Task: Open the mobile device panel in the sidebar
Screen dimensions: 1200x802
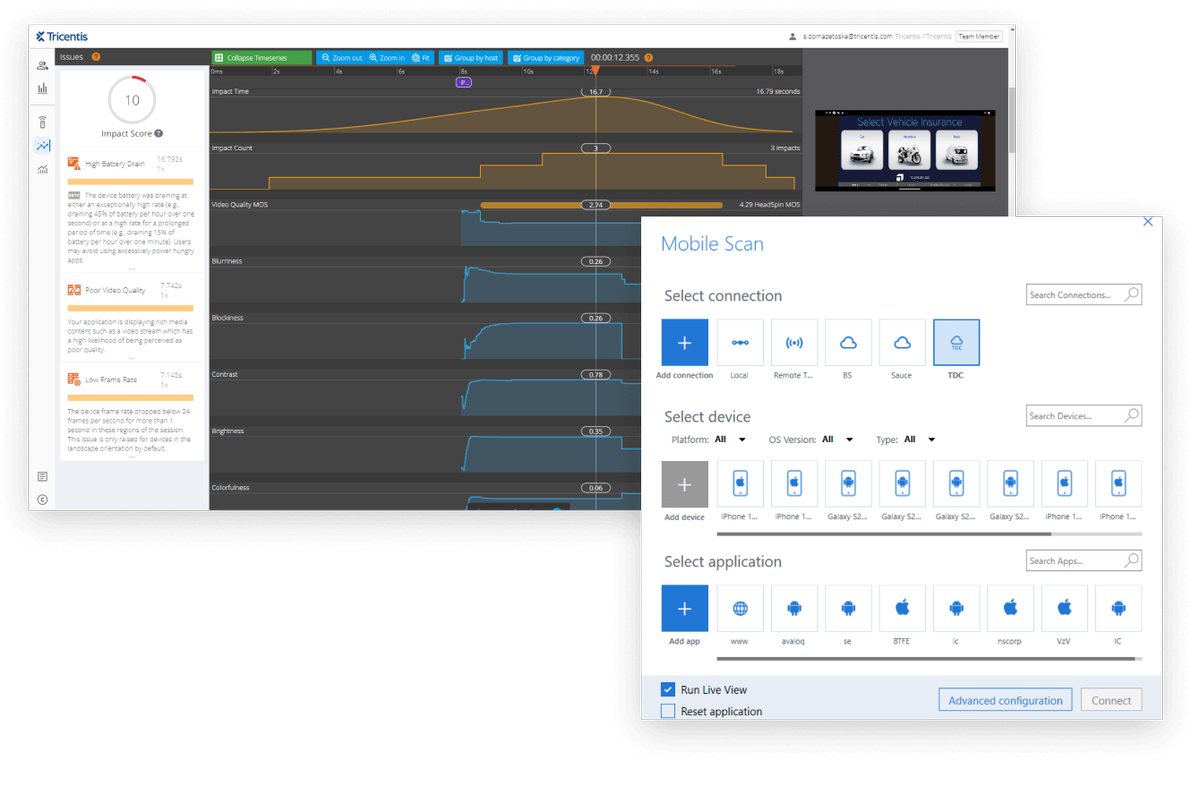Action: coord(42,121)
